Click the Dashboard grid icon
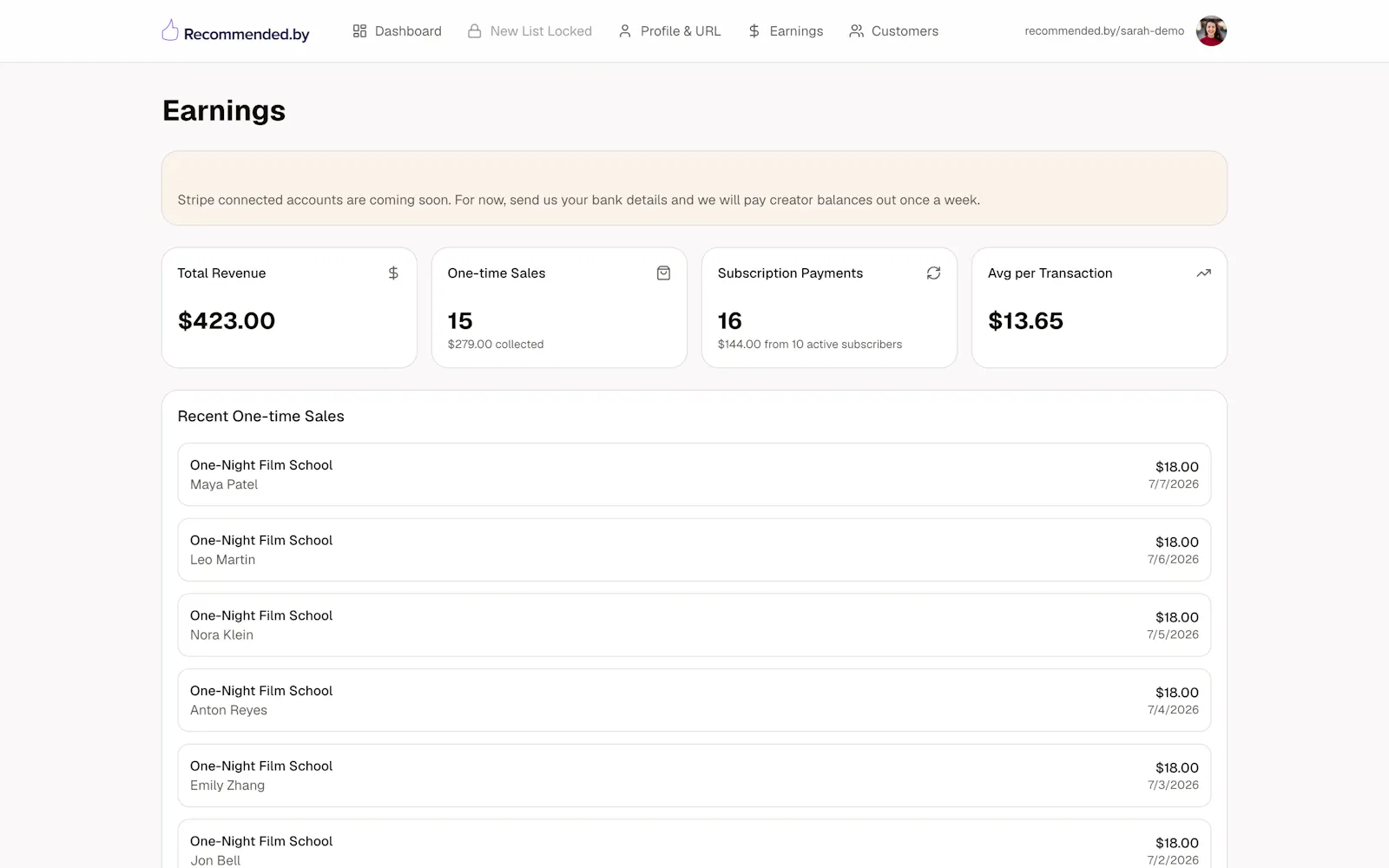The image size is (1389, 868). pyautogui.click(x=359, y=31)
